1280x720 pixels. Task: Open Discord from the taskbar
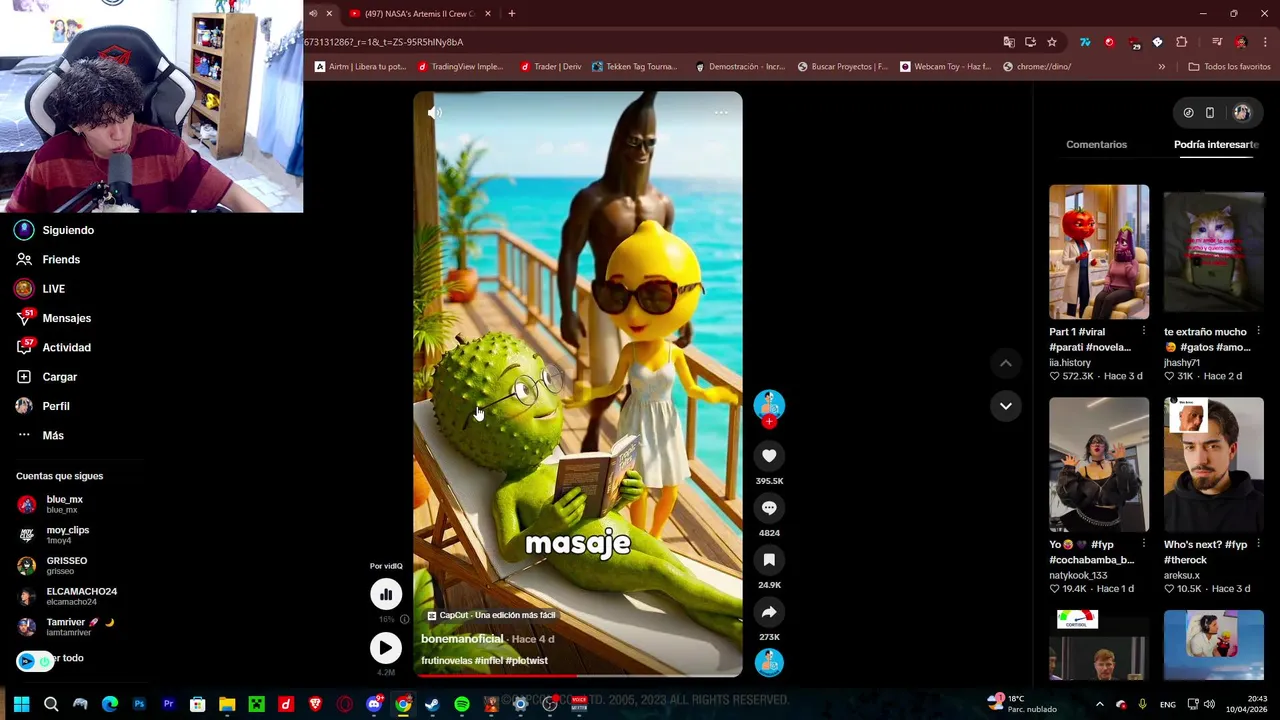click(x=374, y=705)
